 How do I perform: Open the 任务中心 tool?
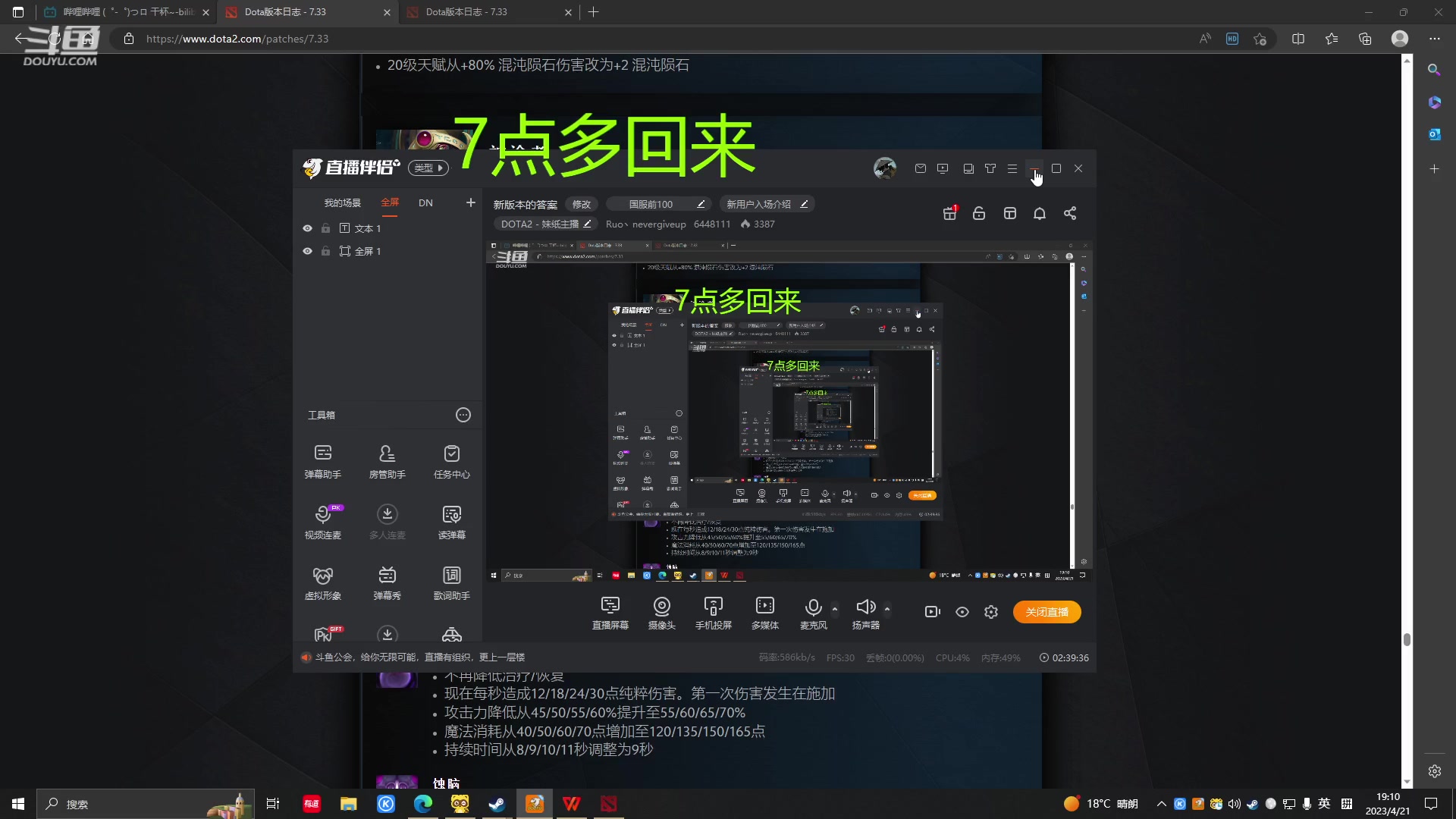pos(452,461)
